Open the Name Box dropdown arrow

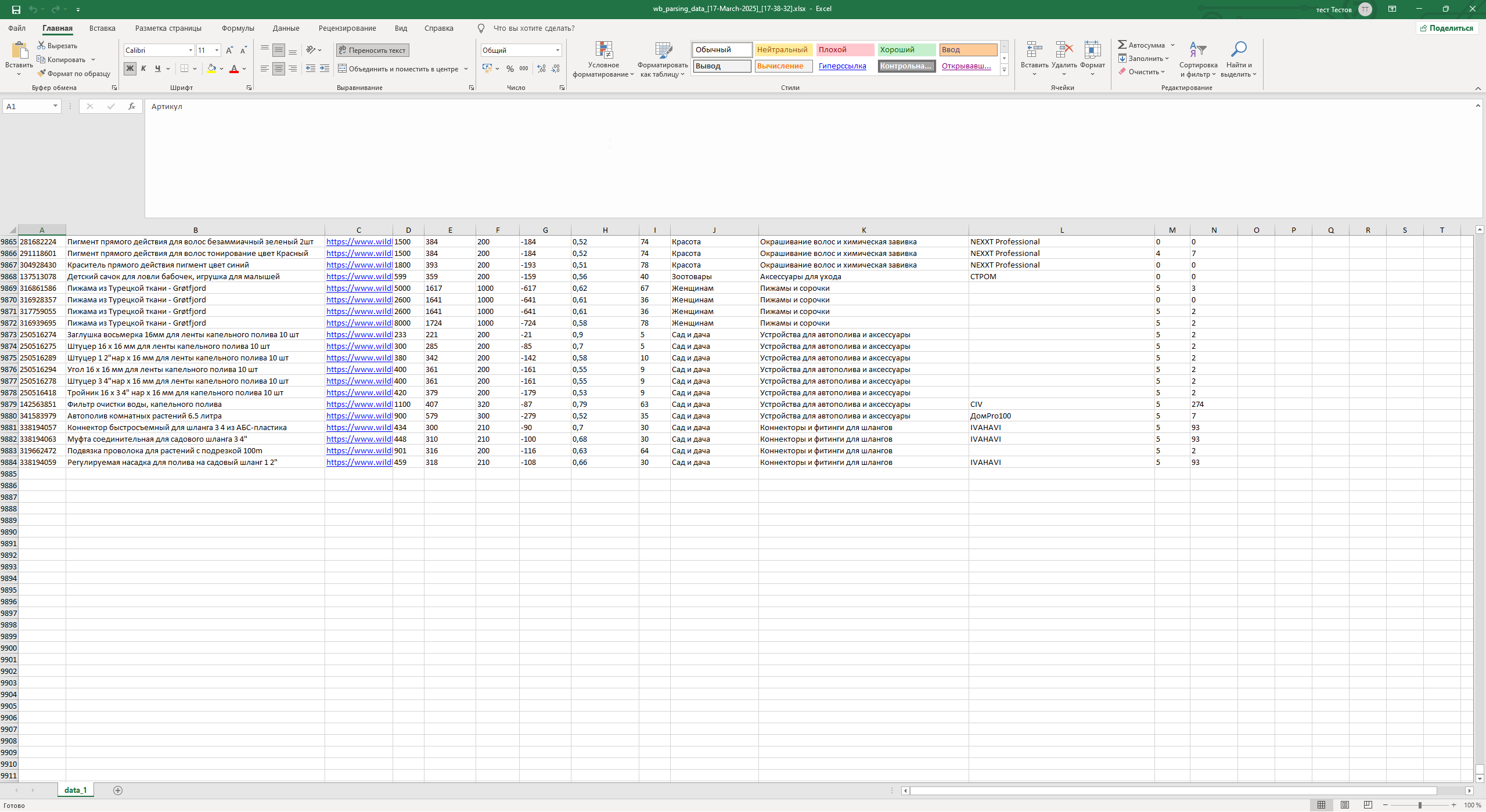point(55,106)
